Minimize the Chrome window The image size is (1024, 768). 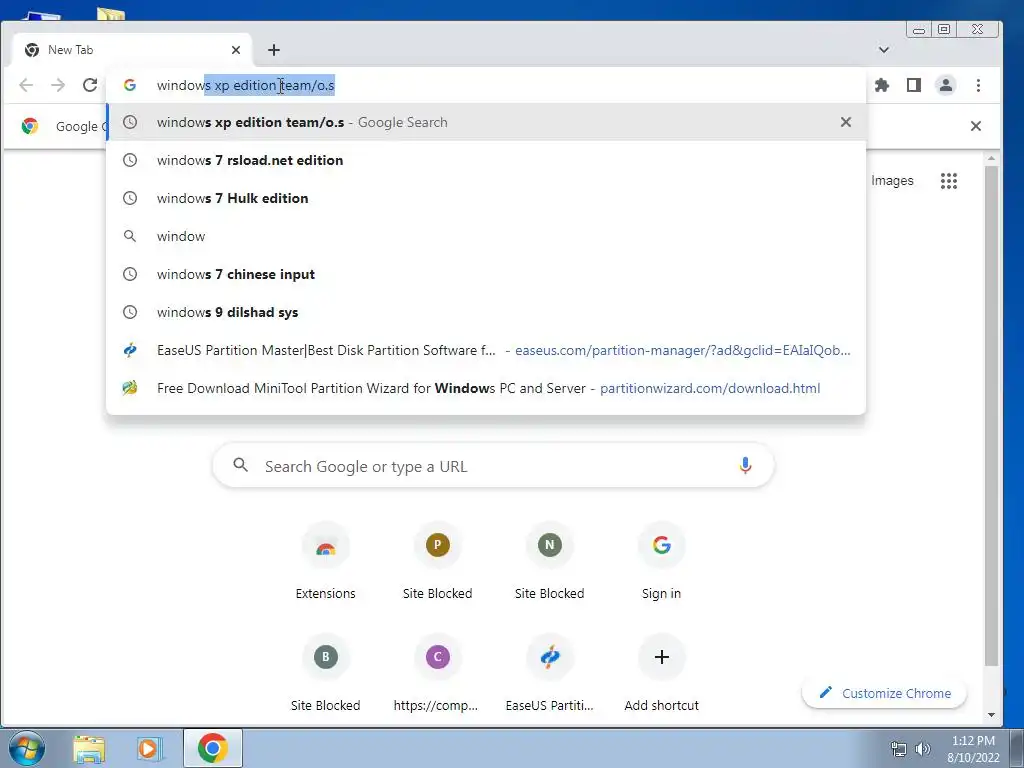pos(919,29)
